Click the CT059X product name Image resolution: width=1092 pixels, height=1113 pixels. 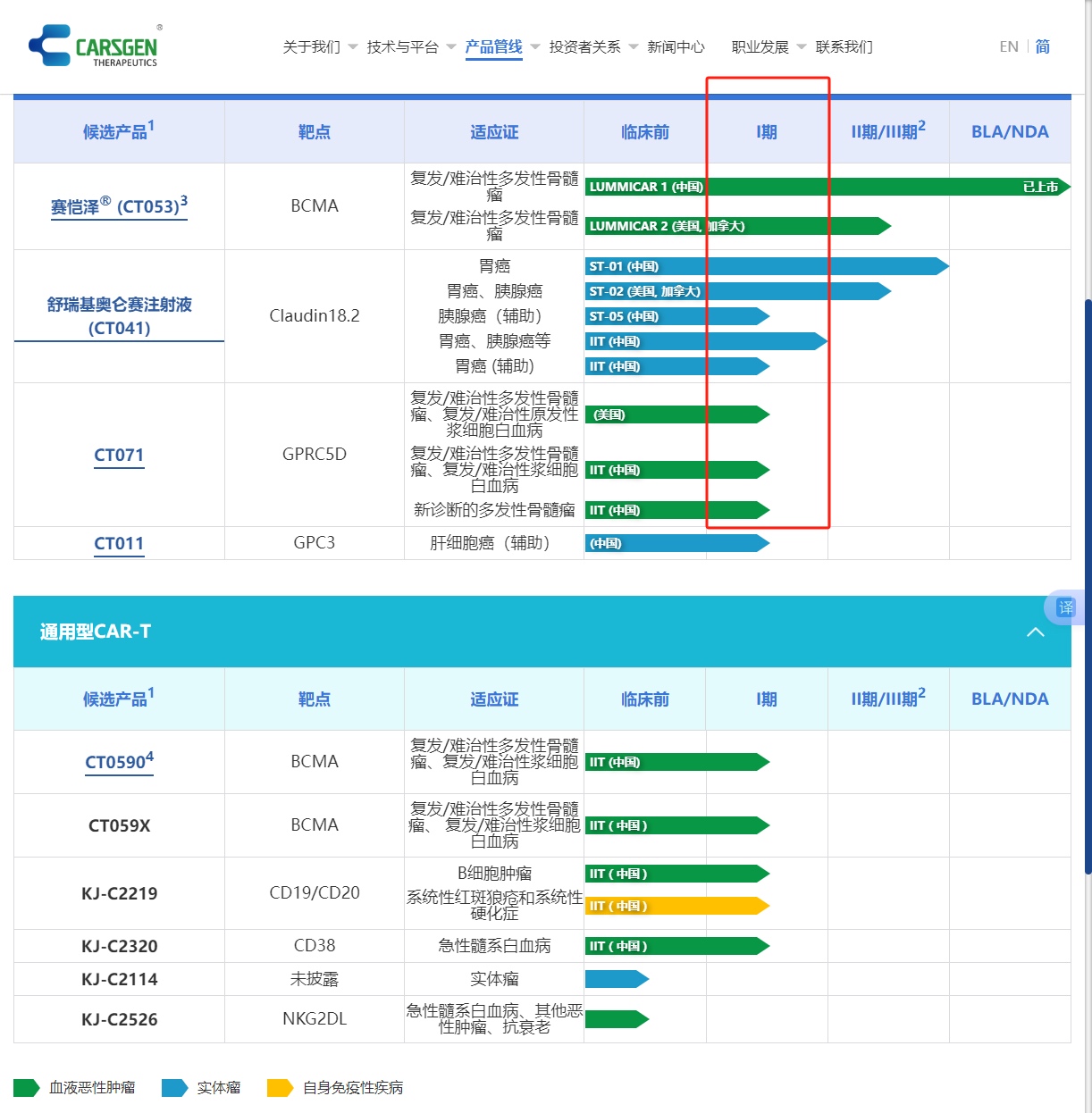pyautogui.click(x=119, y=825)
